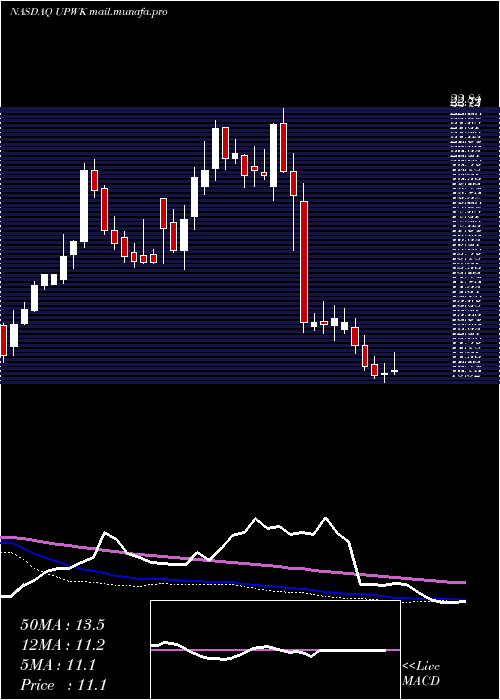Click the tall red candlestick of the big drop
500x700 pixels.
(304, 262)
